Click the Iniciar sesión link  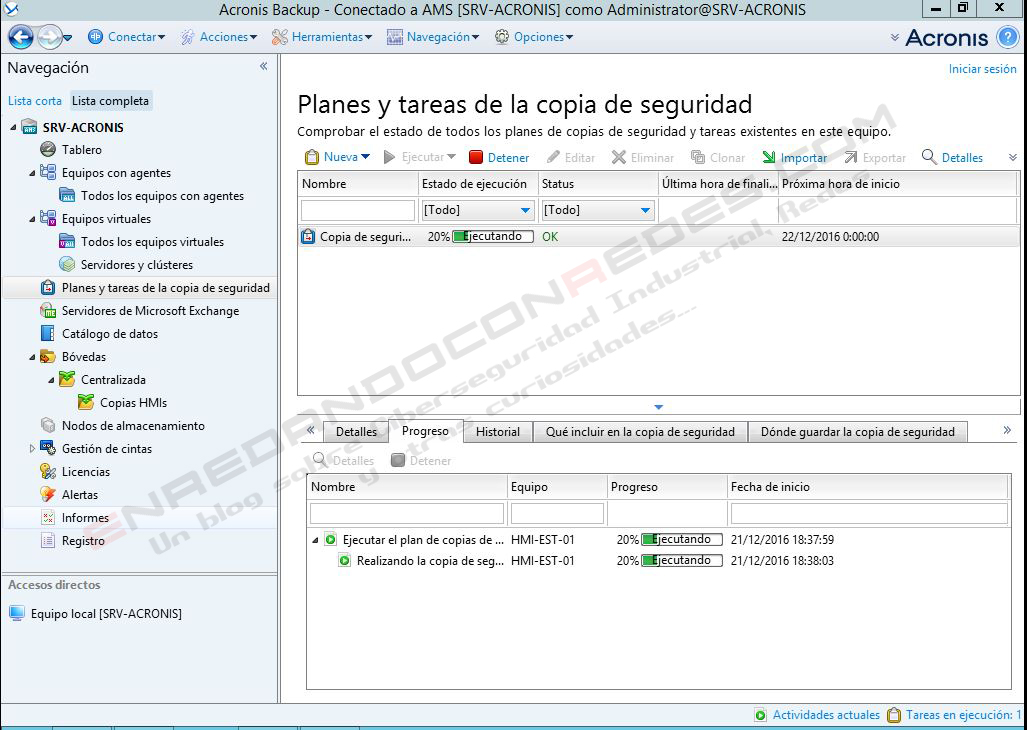[x=982, y=69]
